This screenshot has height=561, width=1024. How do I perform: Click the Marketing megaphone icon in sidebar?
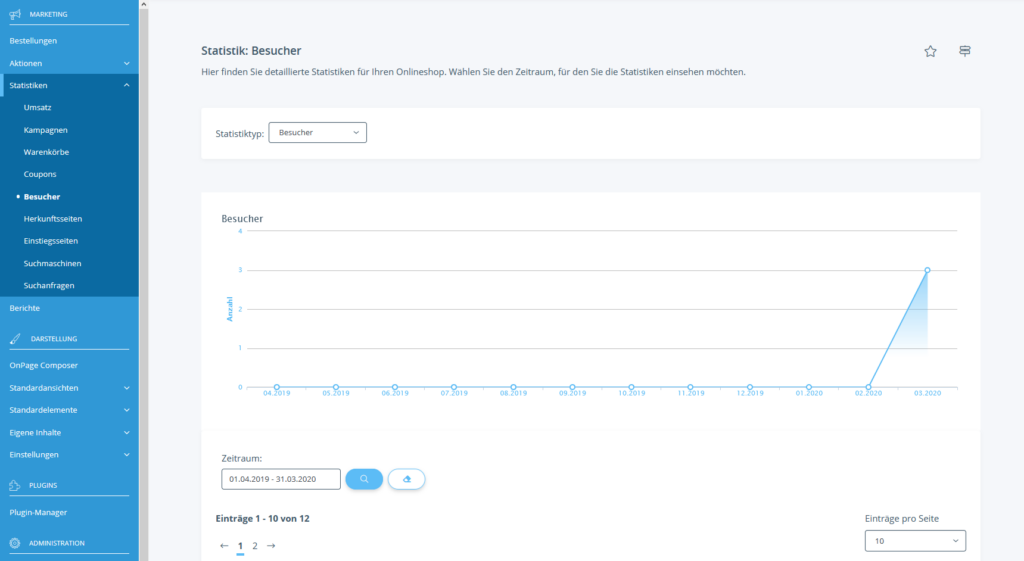pyautogui.click(x=15, y=15)
